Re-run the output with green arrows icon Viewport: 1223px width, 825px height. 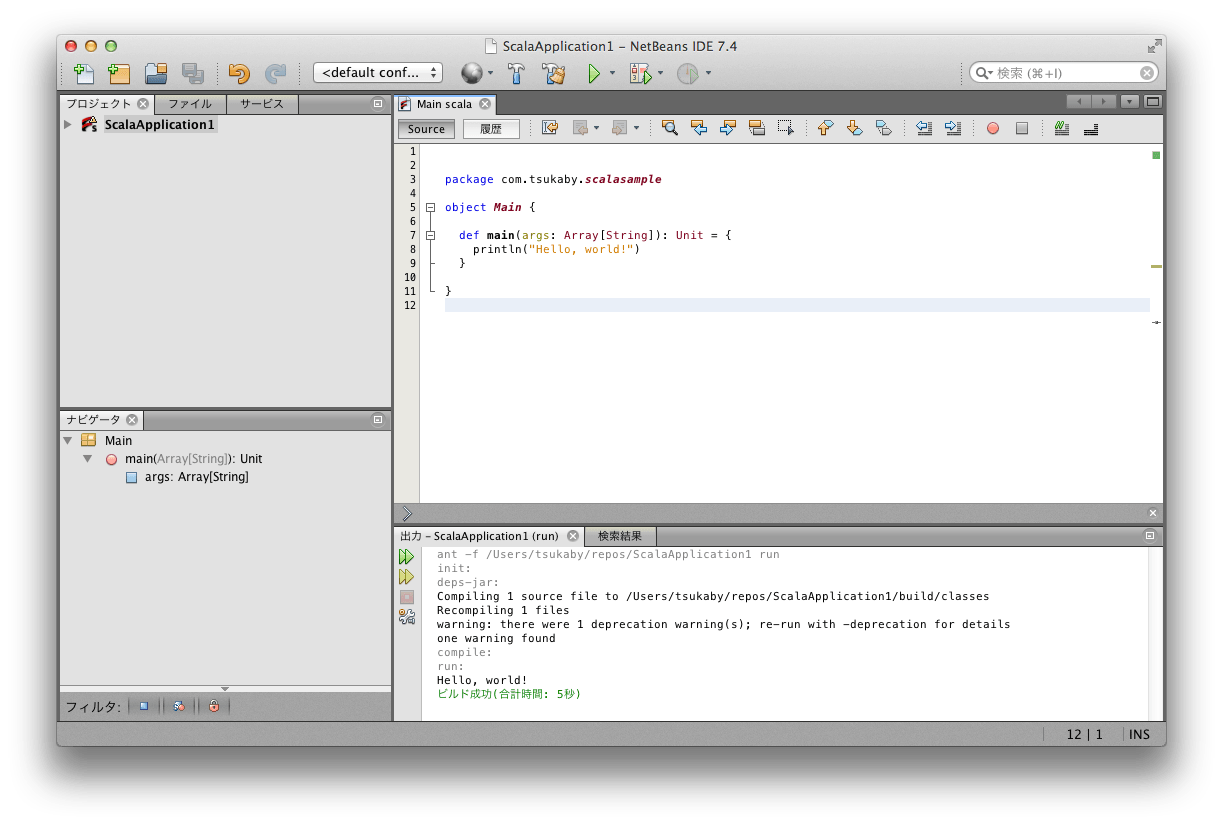(406, 556)
